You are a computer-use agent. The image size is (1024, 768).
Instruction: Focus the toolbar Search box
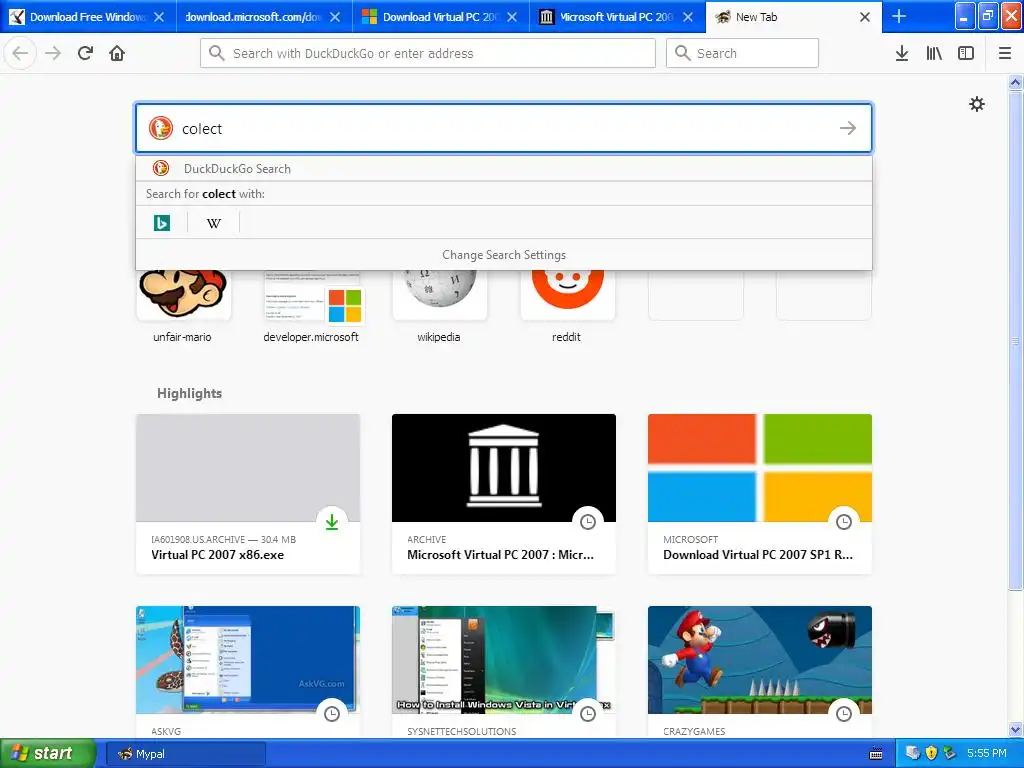click(742, 53)
